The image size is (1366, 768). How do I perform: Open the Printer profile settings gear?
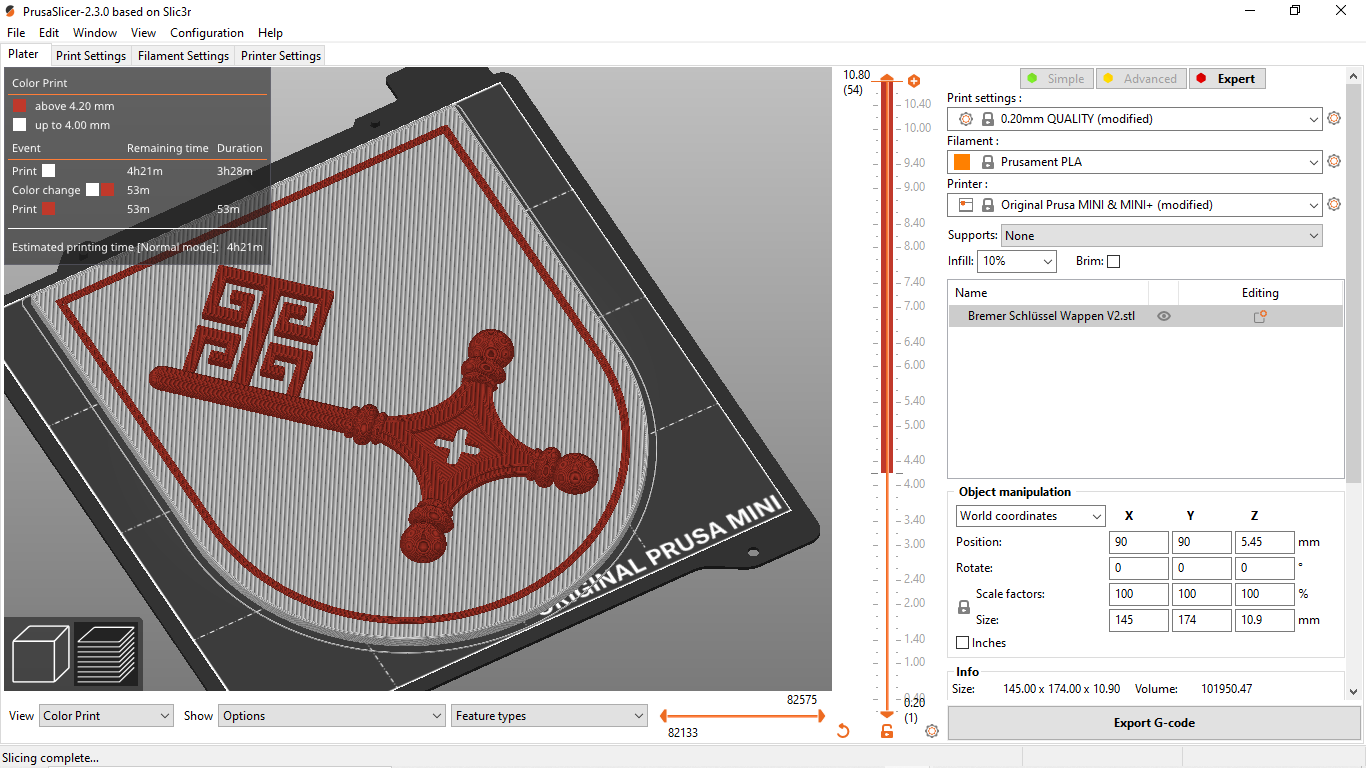tap(1333, 204)
